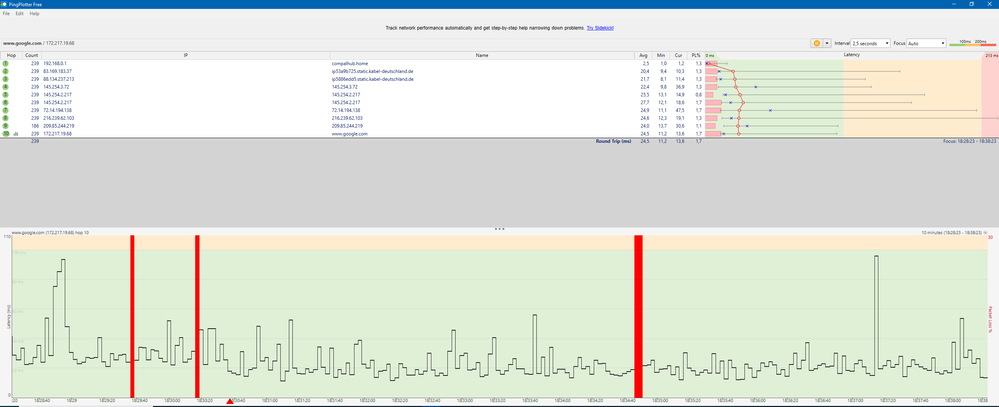Click the 213 ms scale label on the latency graph
999x407 pixels.
990,55
